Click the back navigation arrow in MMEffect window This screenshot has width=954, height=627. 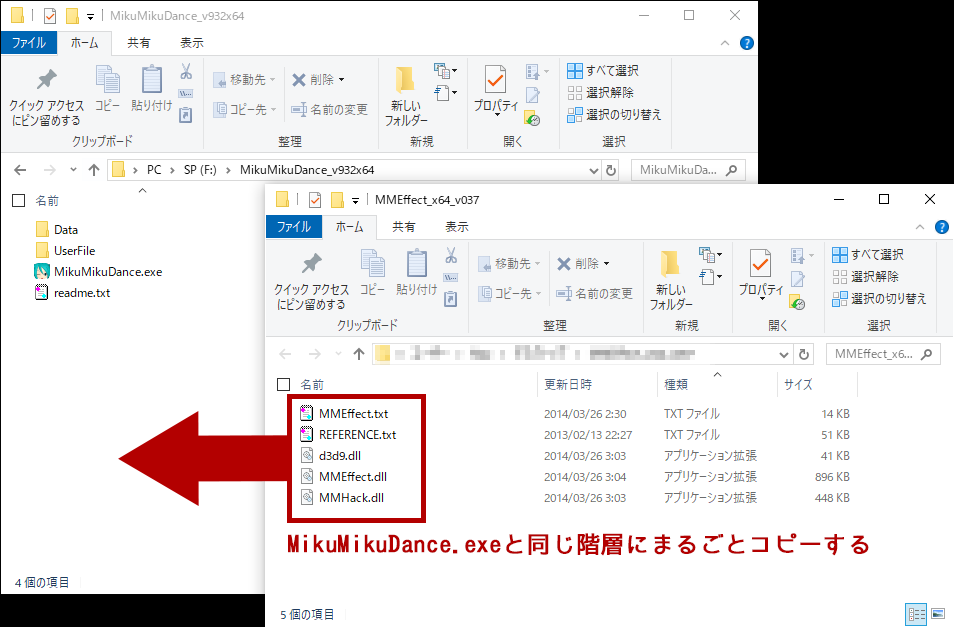(285, 352)
